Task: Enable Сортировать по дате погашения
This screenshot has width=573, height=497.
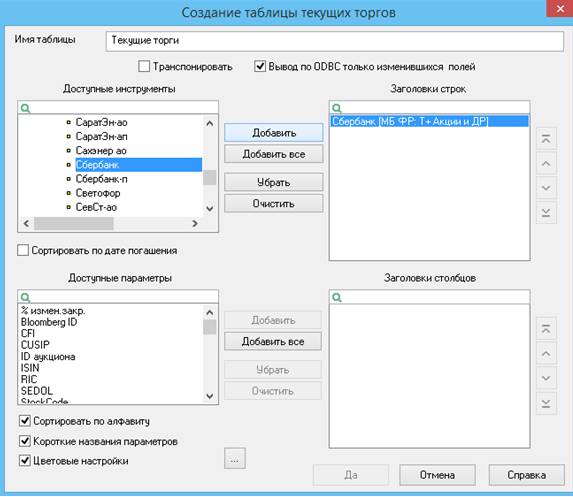Action: (23, 250)
